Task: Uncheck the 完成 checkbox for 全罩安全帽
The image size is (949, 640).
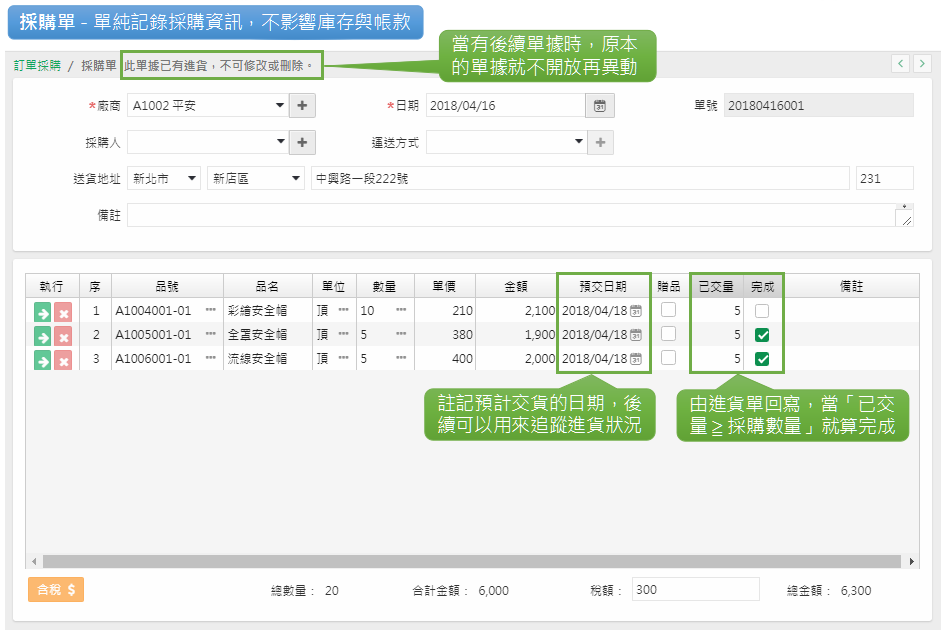Action: click(x=762, y=335)
